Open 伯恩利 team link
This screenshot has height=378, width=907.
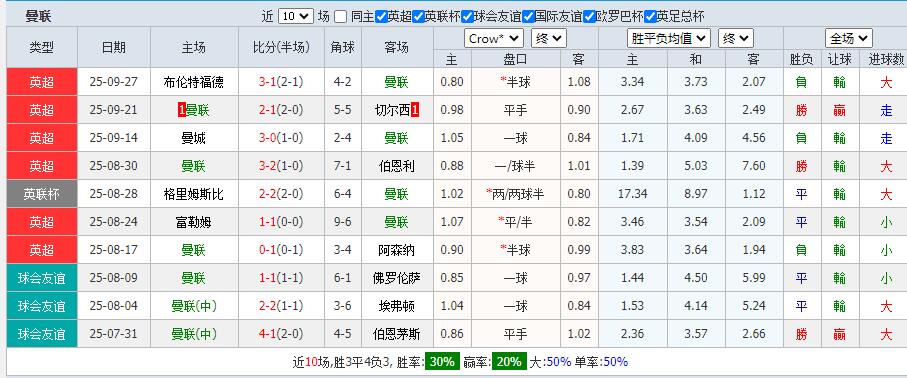tap(397, 166)
